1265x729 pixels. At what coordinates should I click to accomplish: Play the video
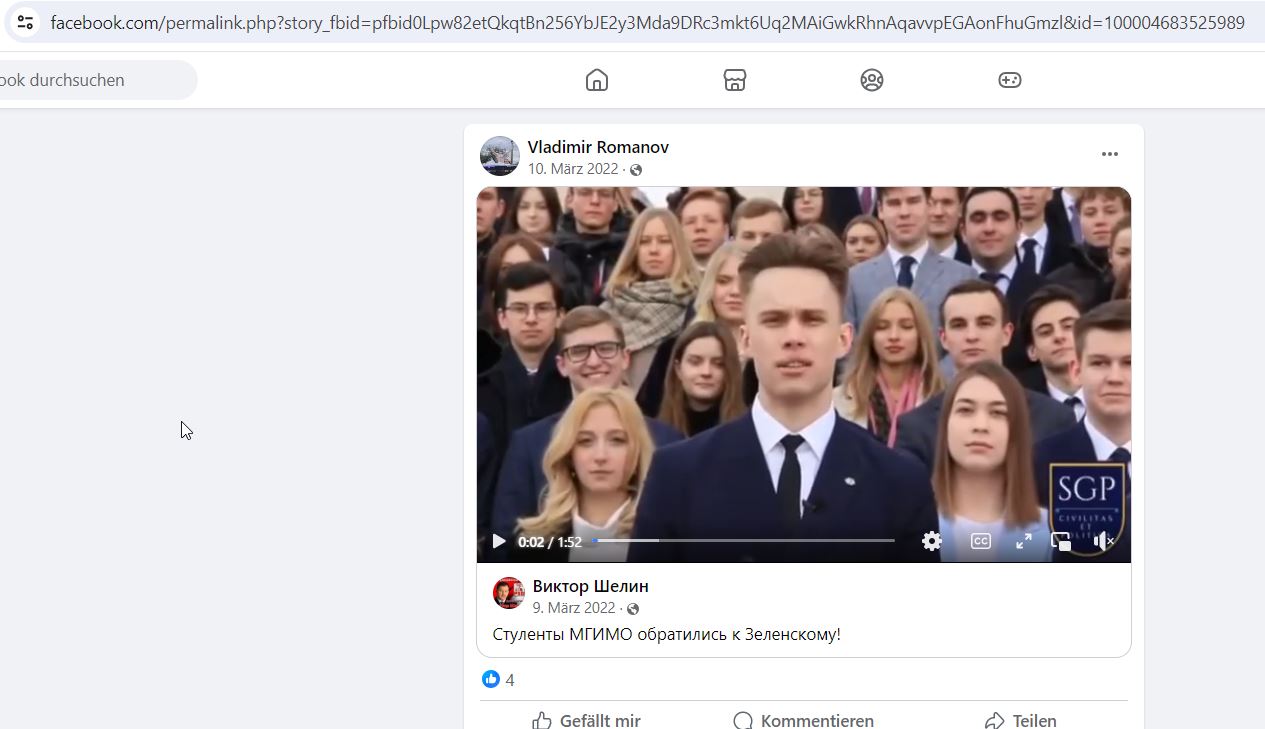pos(499,541)
